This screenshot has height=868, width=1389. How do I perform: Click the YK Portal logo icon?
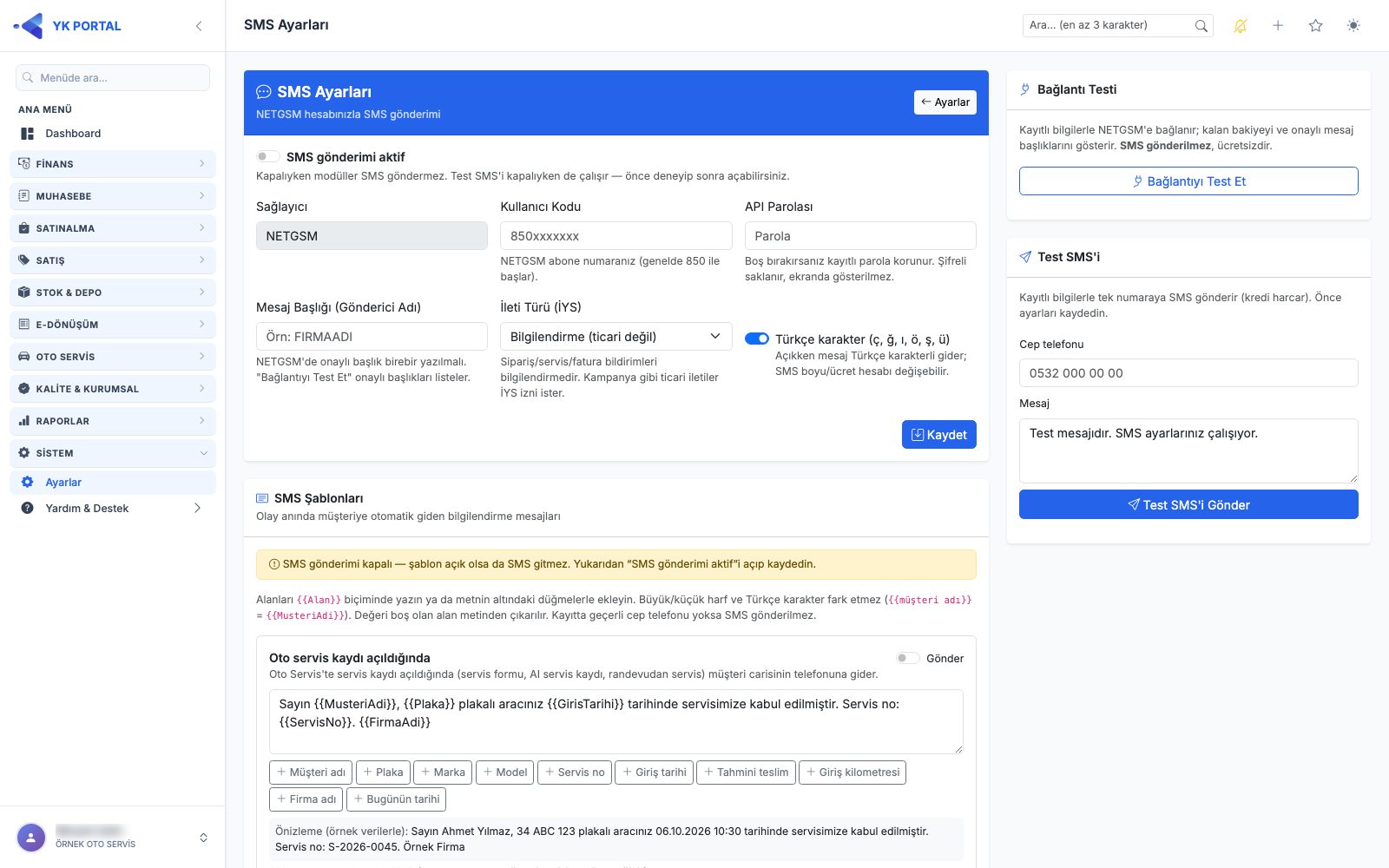pos(29,26)
